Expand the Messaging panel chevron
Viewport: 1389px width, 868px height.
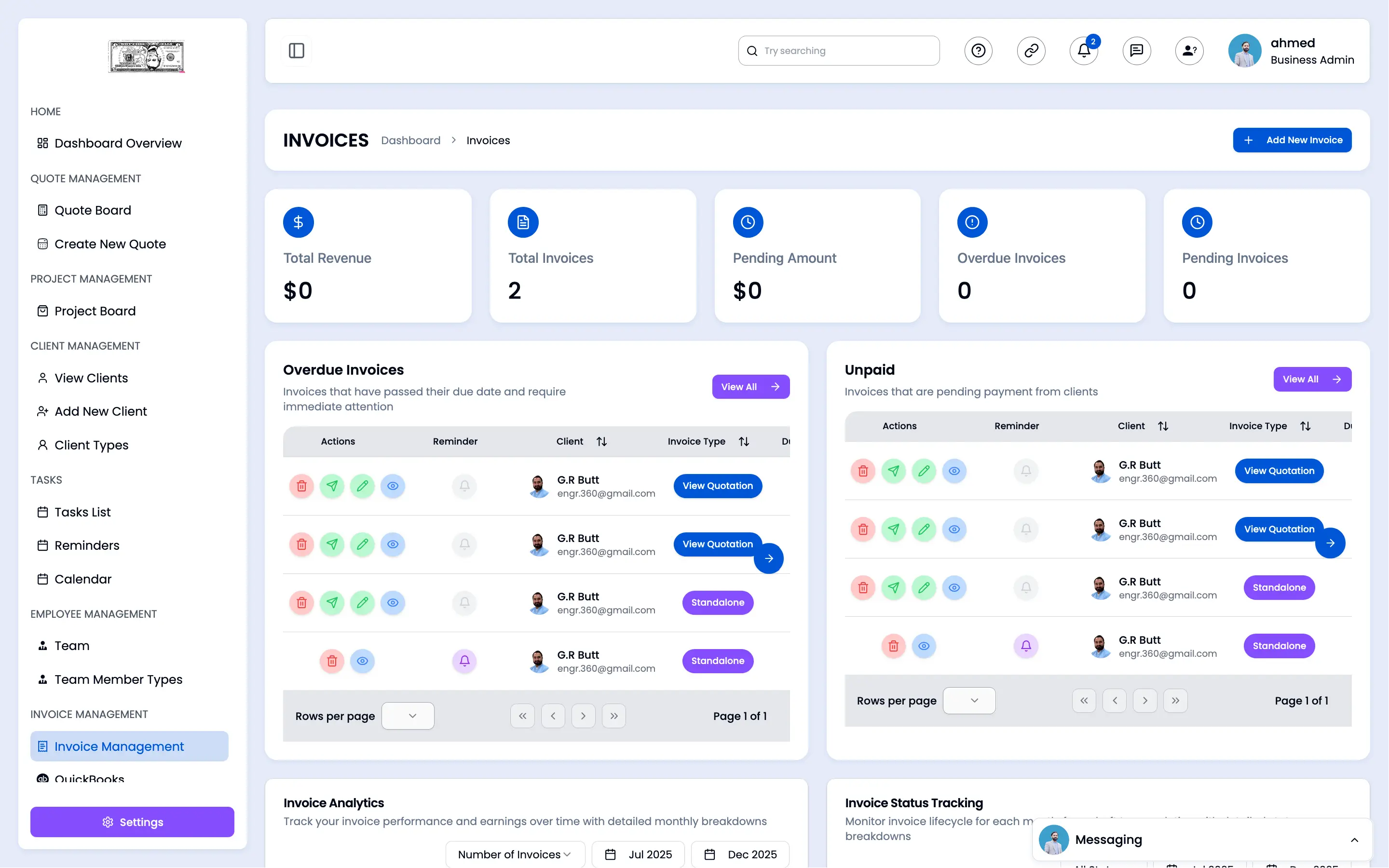[x=1354, y=840]
